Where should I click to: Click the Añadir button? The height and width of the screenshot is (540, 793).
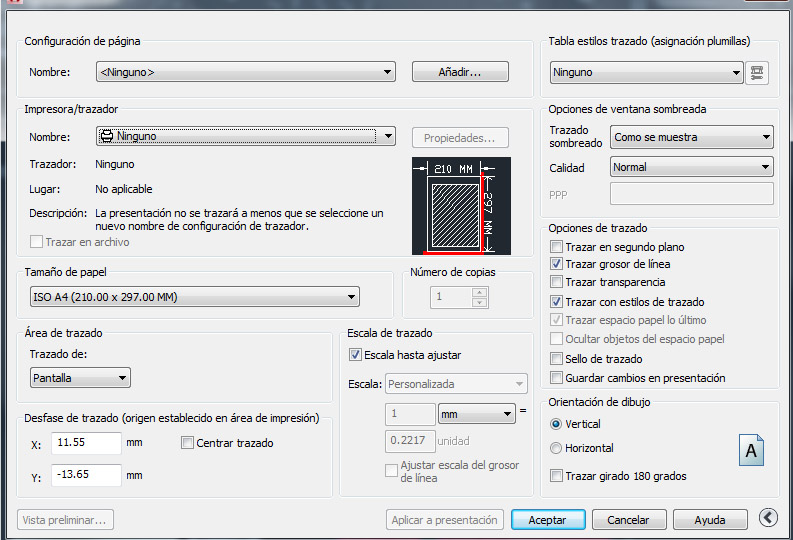click(x=460, y=72)
